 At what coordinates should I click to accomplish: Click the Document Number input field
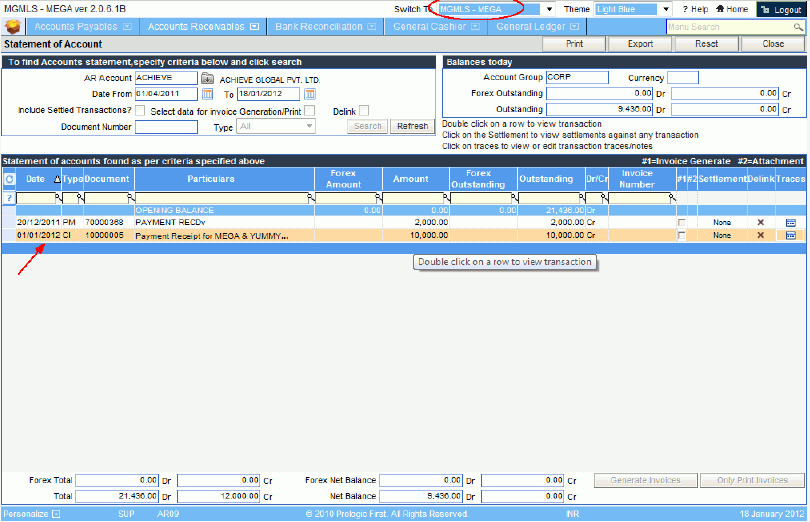tap(166, 127)
